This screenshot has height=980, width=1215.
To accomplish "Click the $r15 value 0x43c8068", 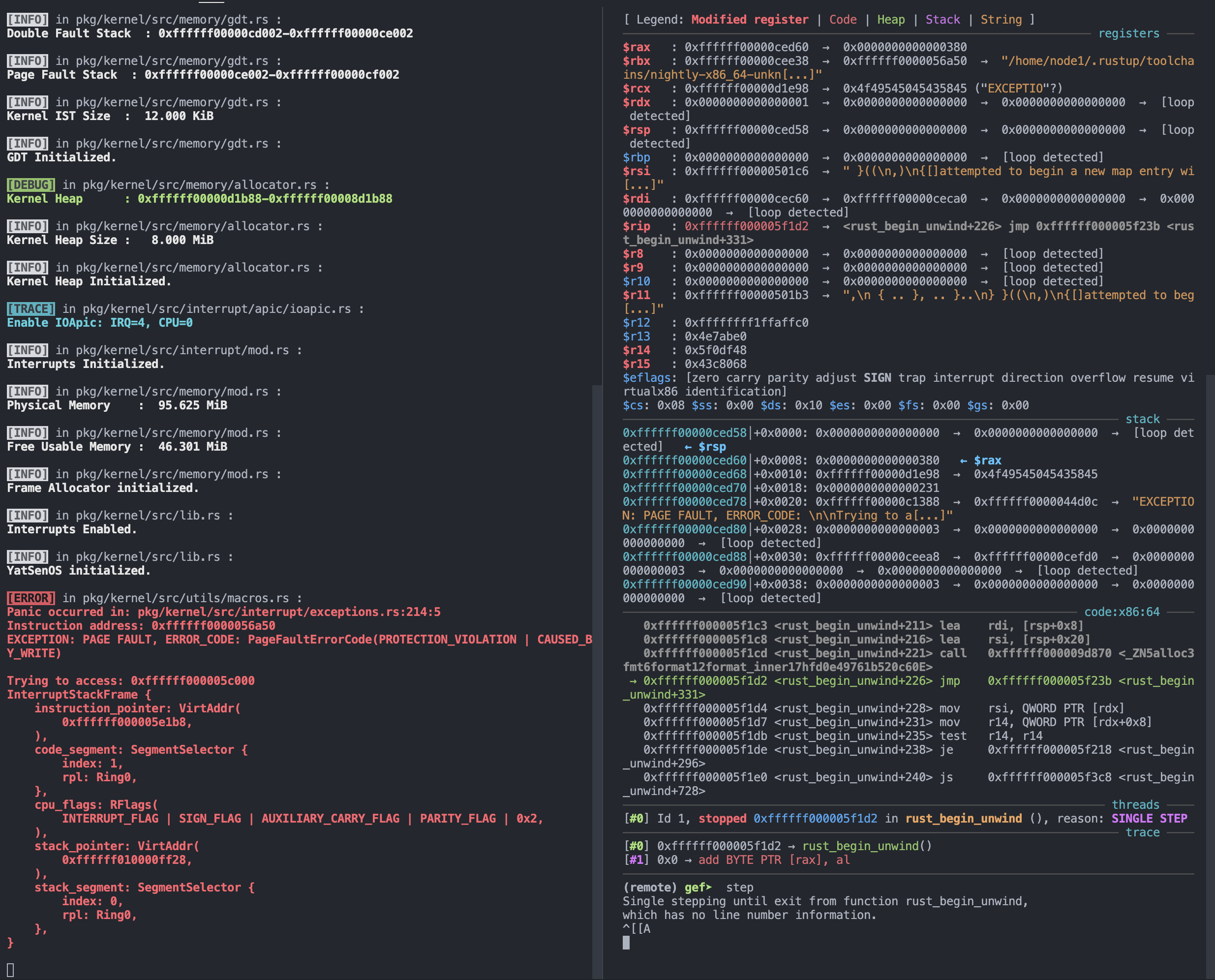I will tap(715, 364).
